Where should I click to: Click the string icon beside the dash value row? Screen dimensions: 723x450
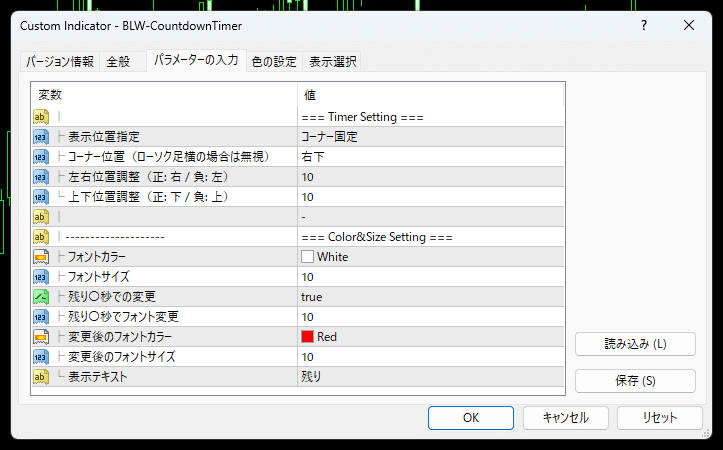[41, 217]
